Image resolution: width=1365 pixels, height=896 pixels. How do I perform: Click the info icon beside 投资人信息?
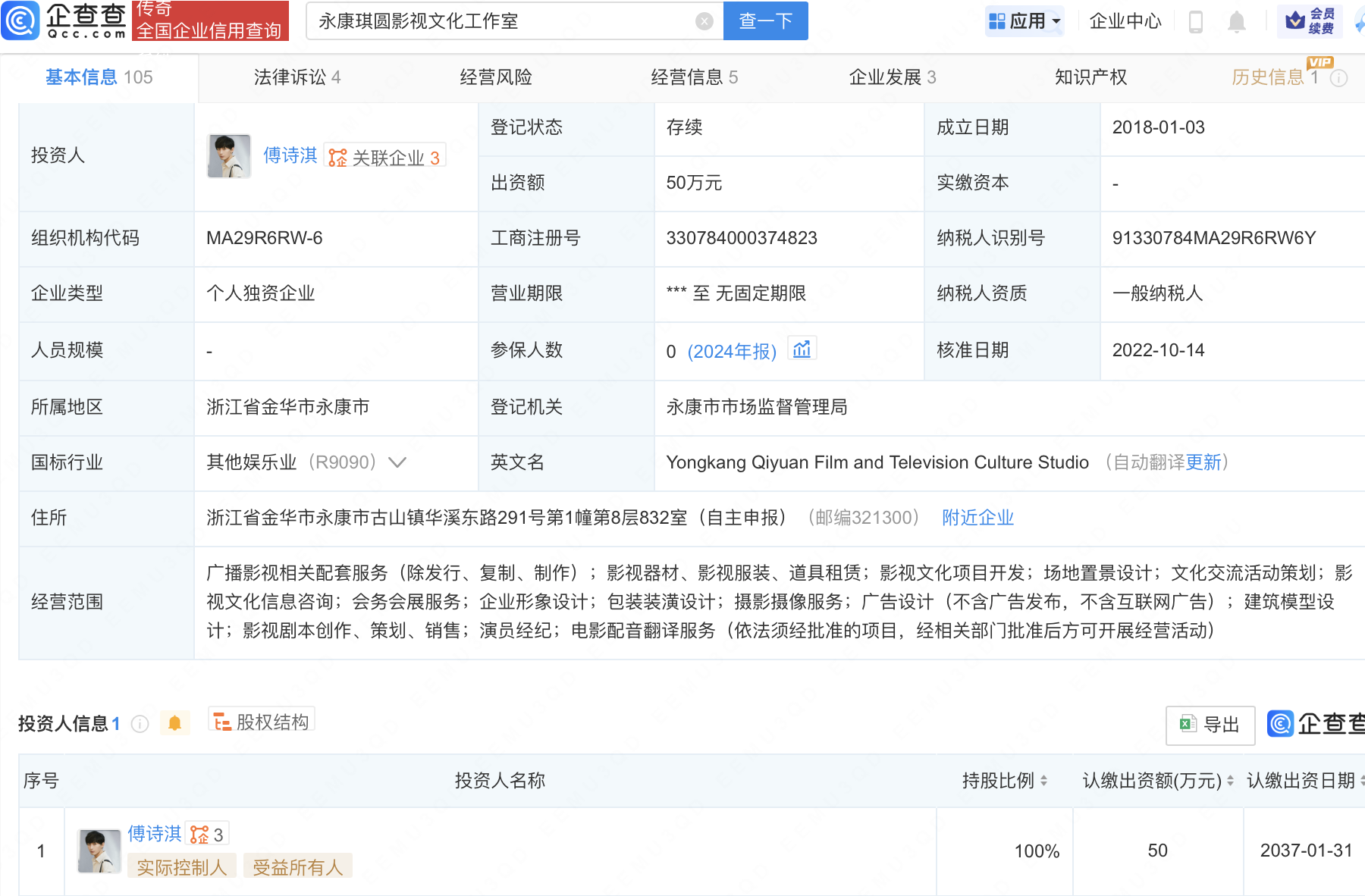140,724
